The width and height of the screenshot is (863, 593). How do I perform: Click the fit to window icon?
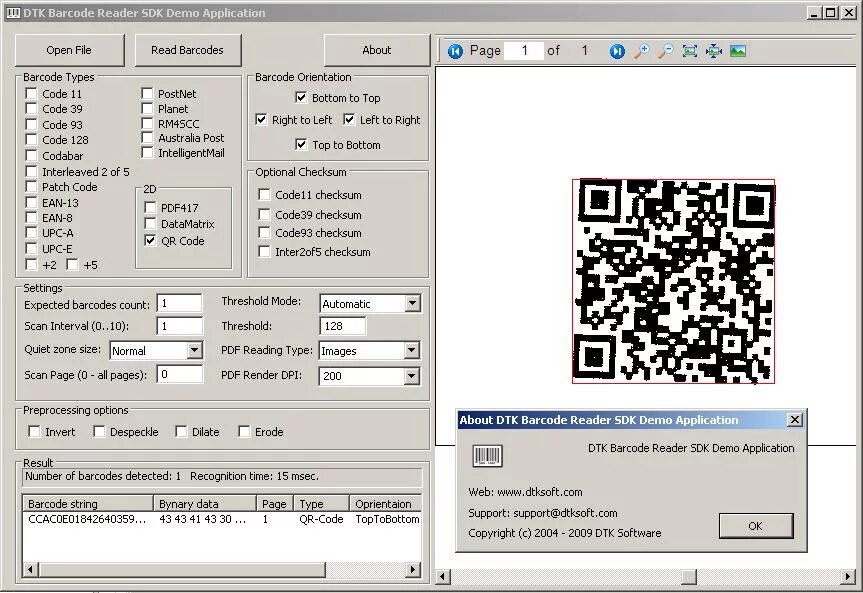[690, 51]
